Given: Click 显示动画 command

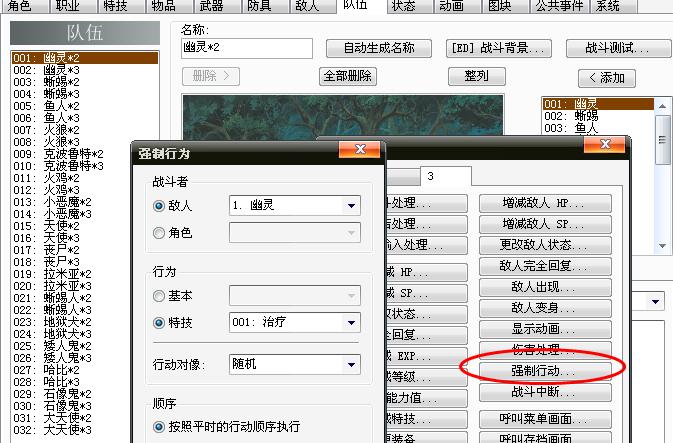Looking at the screenshot, I should [x=545, y=330].
